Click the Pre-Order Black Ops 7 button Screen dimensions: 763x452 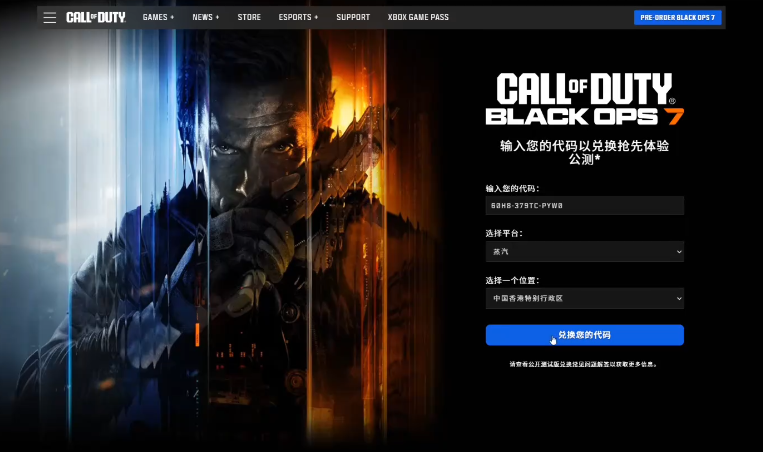coord(677,18)
